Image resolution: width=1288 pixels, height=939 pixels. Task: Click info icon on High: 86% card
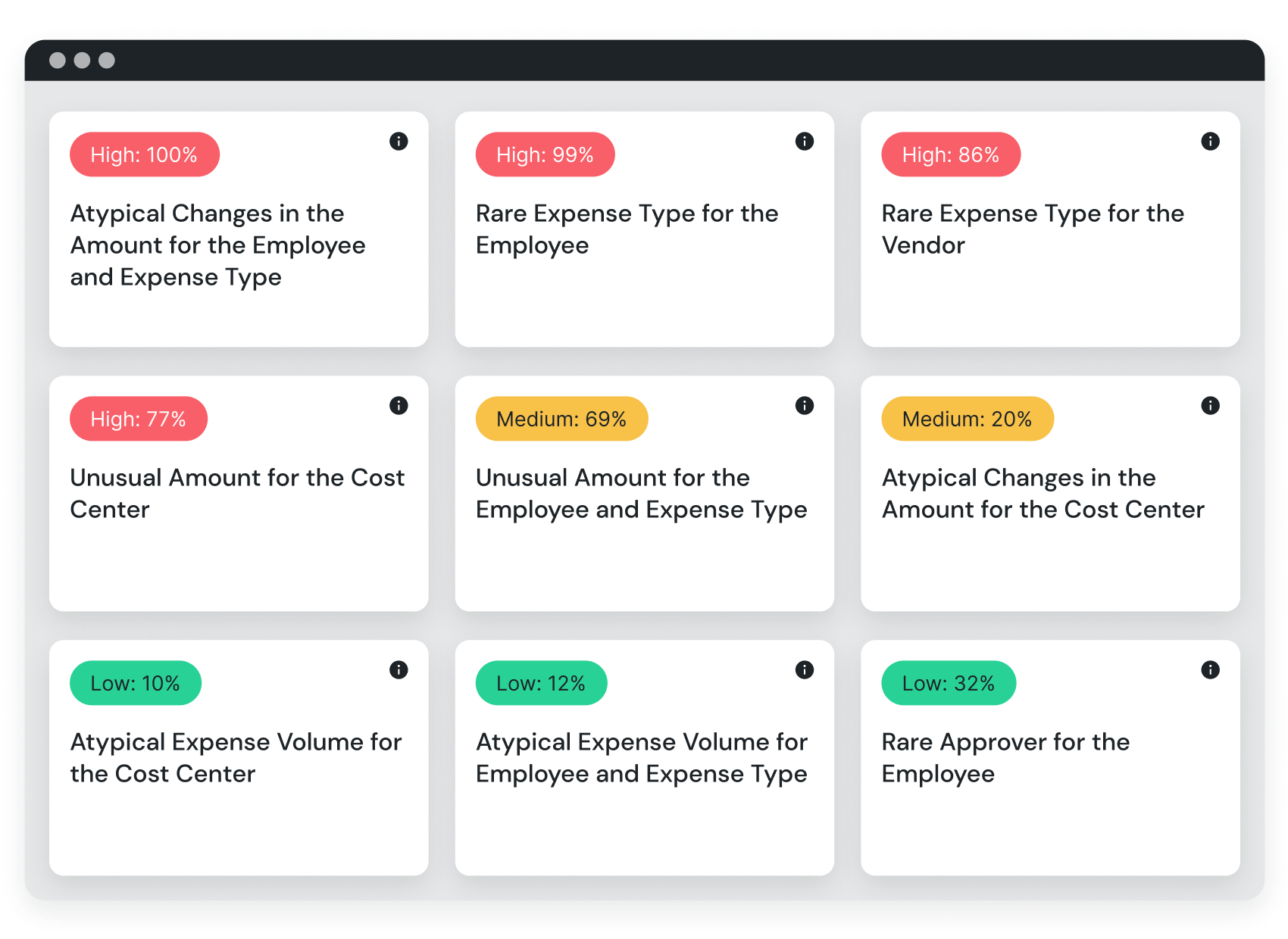click(1211, 141)
